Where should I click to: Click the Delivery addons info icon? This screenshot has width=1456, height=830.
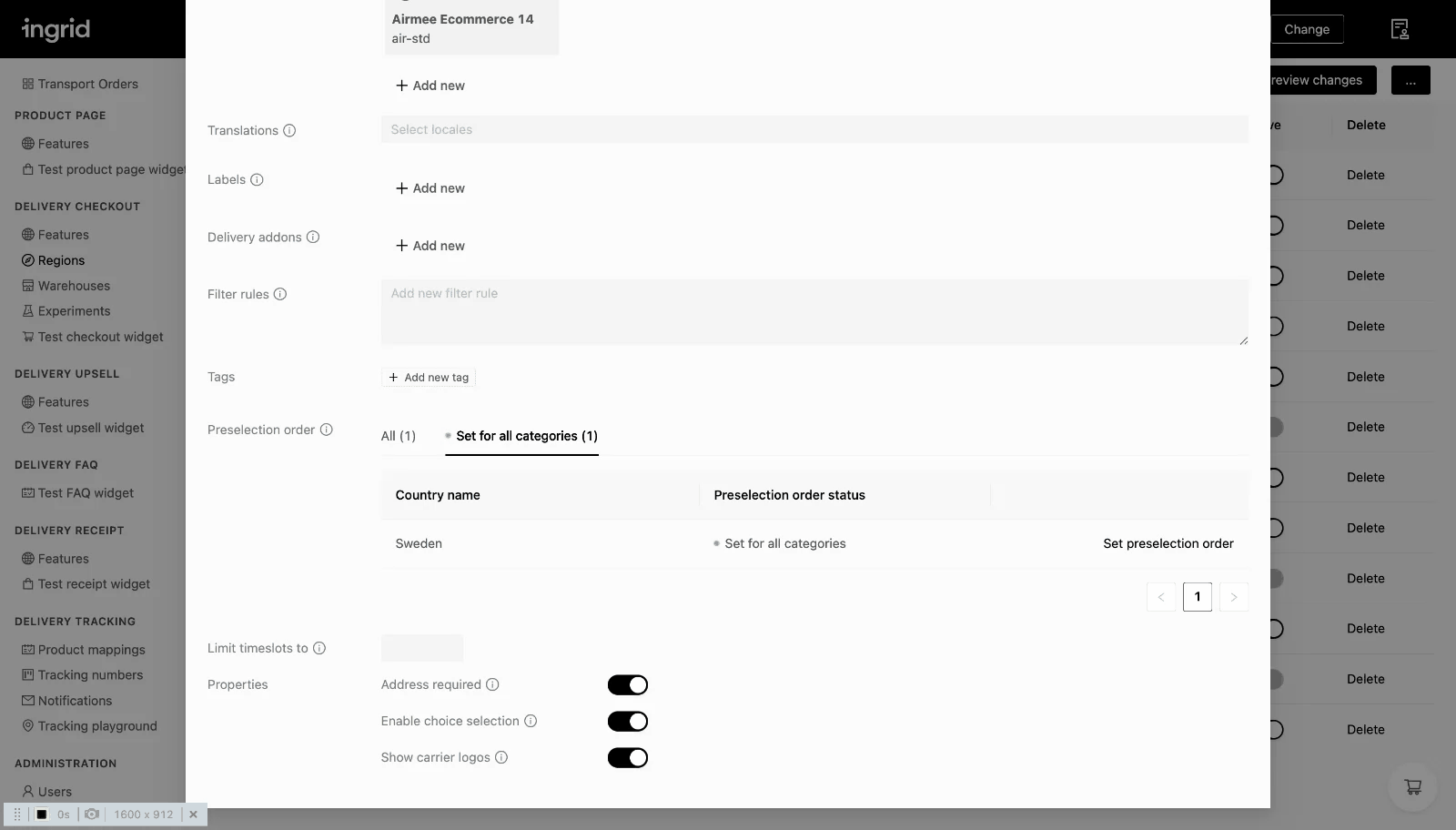[313, 237]
